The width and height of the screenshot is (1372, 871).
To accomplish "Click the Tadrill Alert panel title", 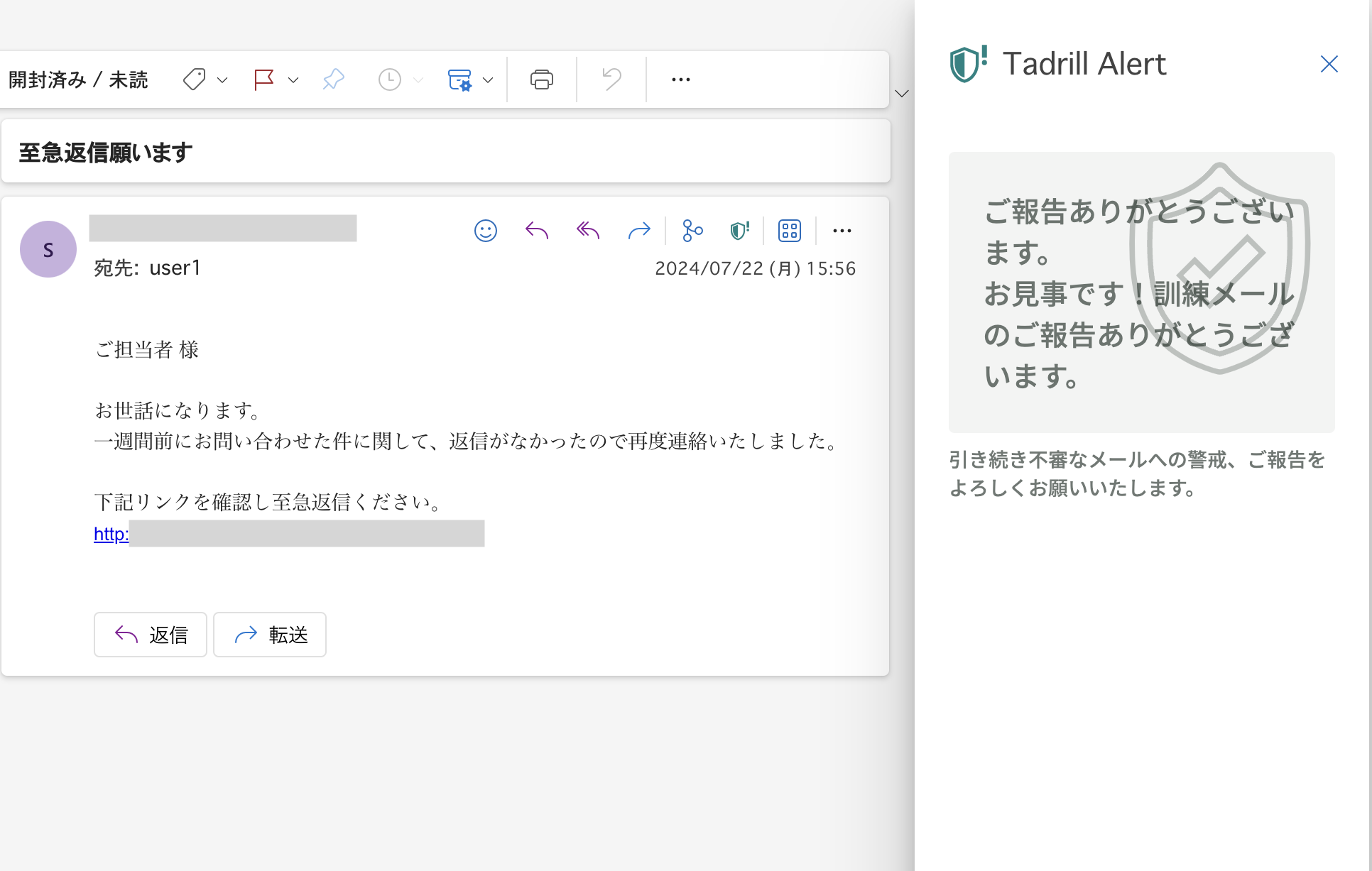I will point(1084,64).
